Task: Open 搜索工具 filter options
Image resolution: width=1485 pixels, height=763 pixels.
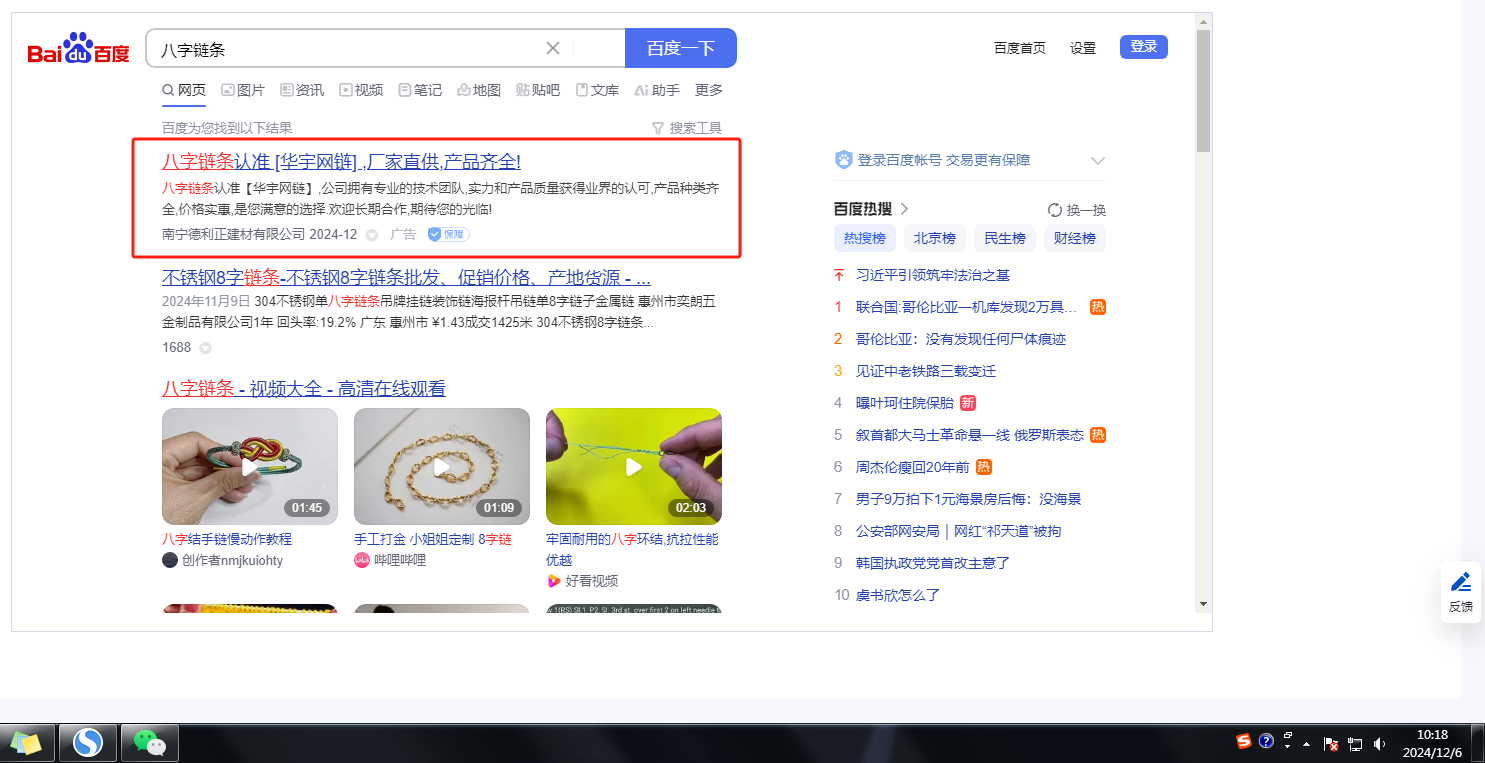Action: 687,128
